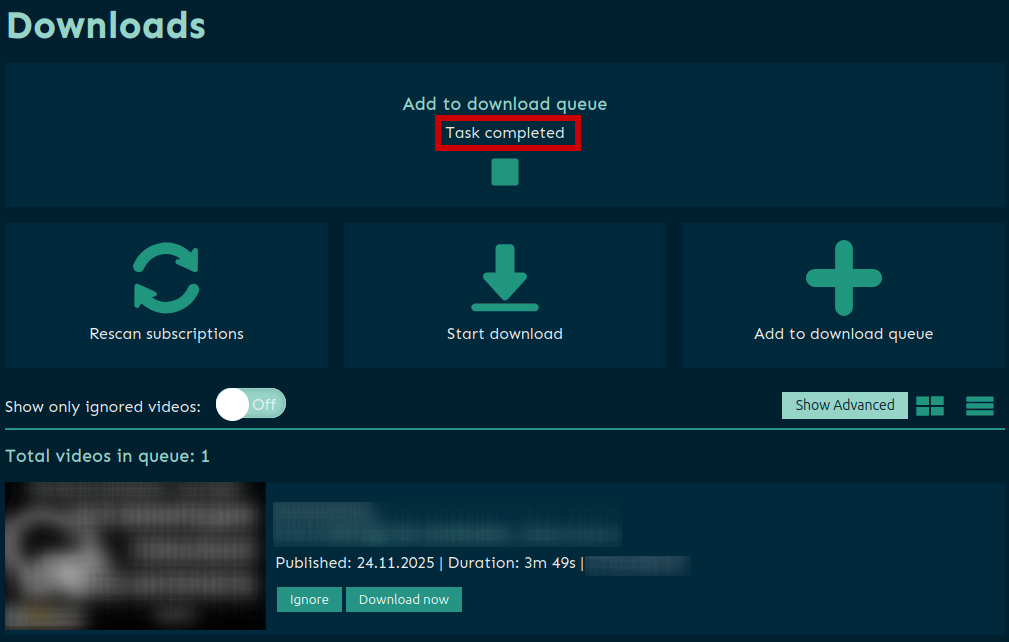Click the Published date and duration text
Viewport: 1009px width, 642px height.
(x=425, y=563)
